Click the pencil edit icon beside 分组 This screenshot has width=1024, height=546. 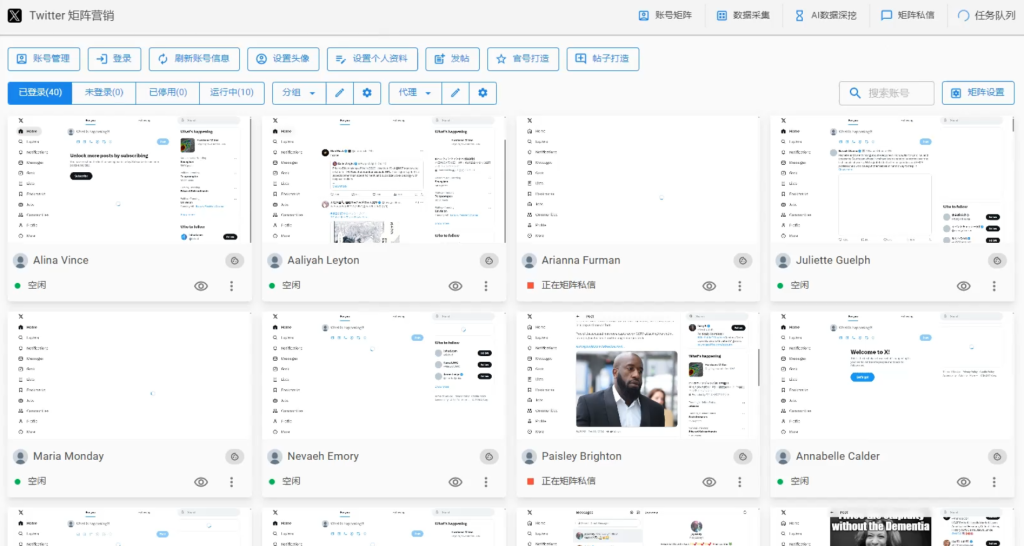click(340, 93)
